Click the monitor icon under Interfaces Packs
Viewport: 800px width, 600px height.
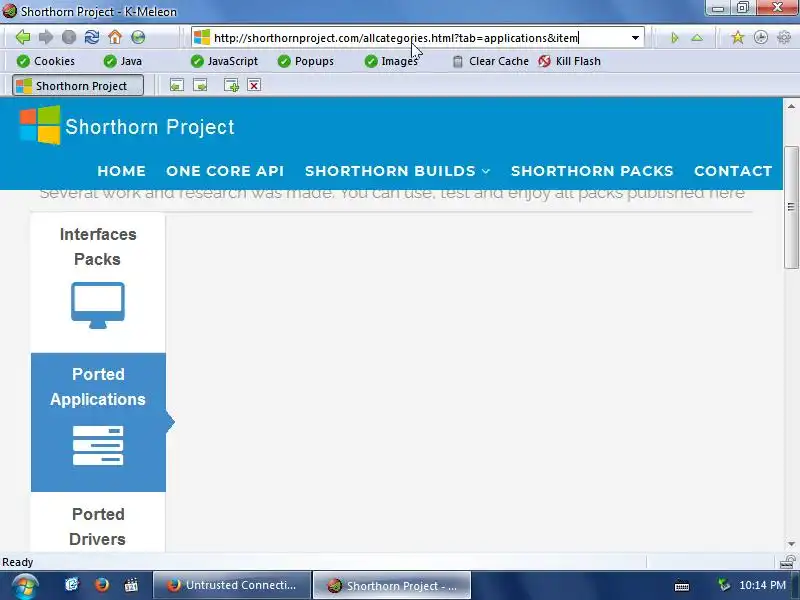[x=97, y=305]
